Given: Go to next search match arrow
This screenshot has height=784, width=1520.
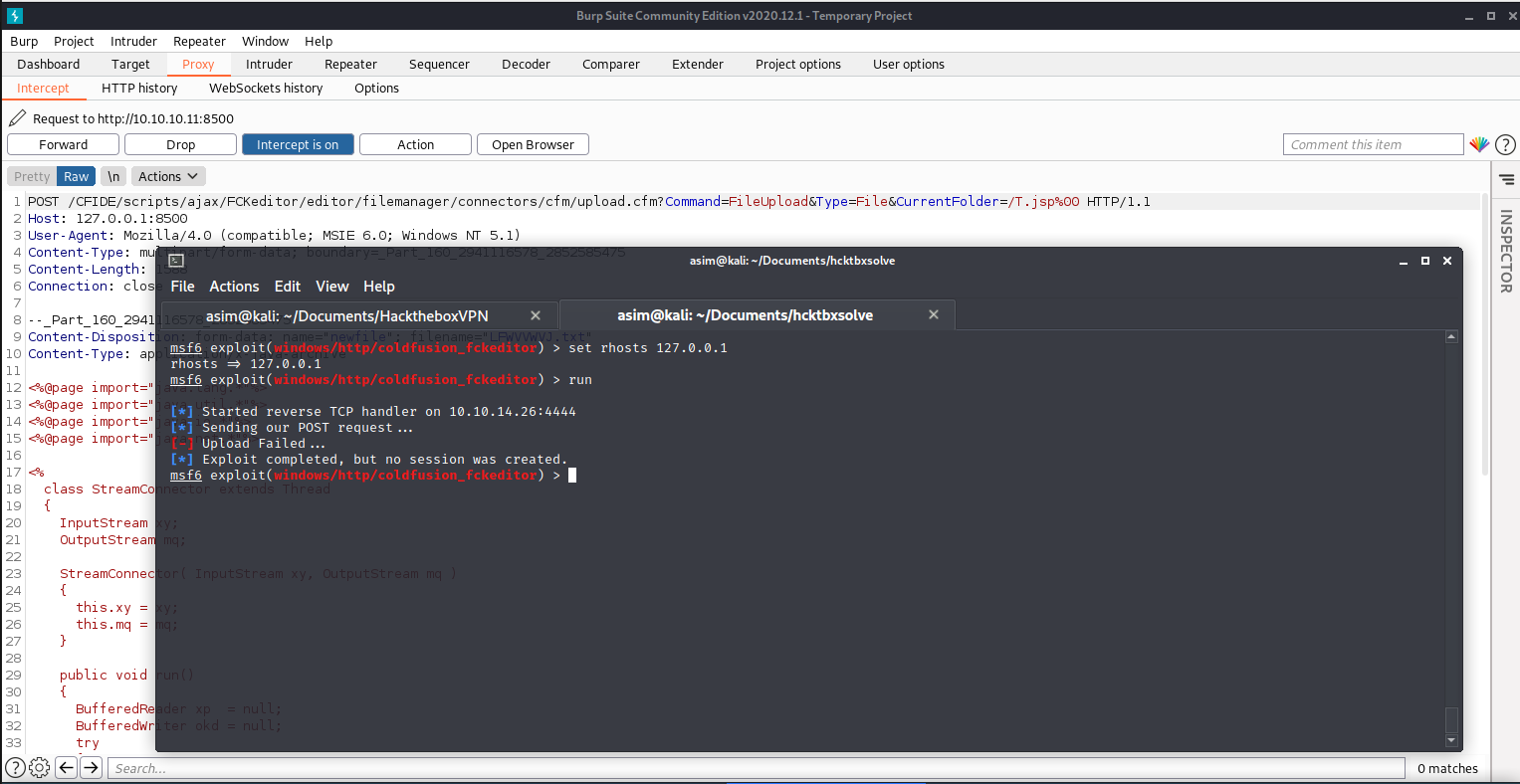Looking at the screenshot, I should (x=91, y=767).
